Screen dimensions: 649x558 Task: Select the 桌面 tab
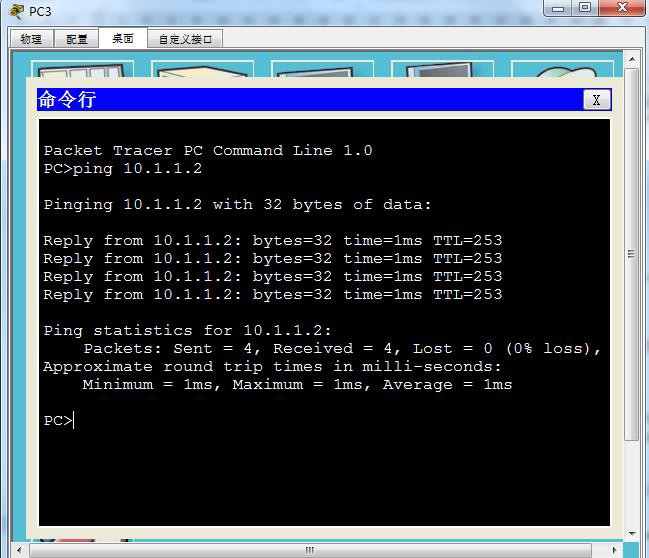123,38
